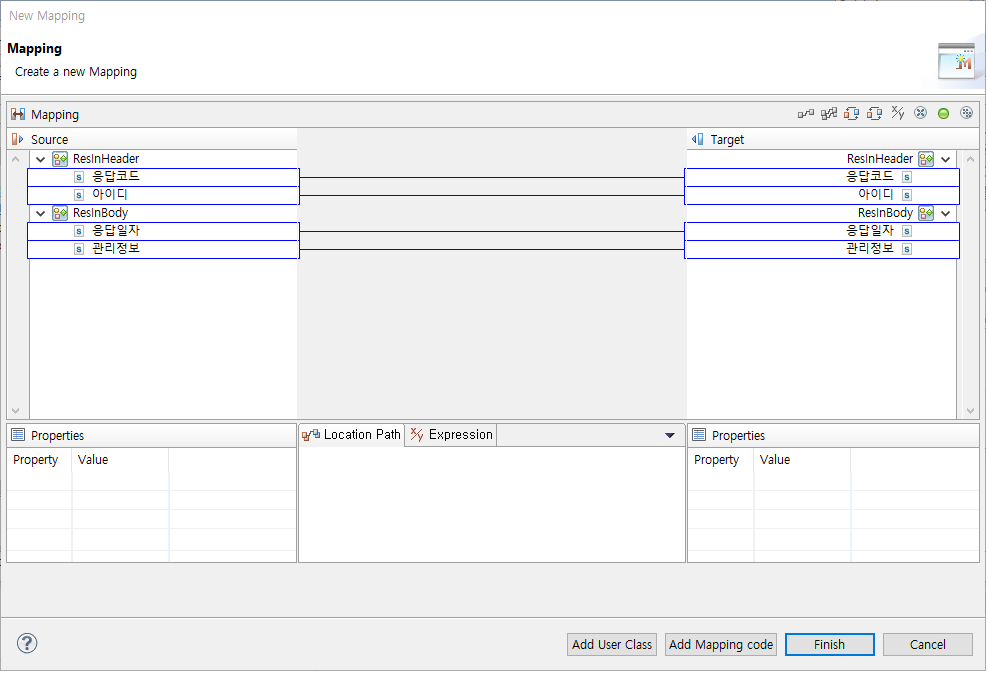Open the X/Y expression toolbar icon

897,113
